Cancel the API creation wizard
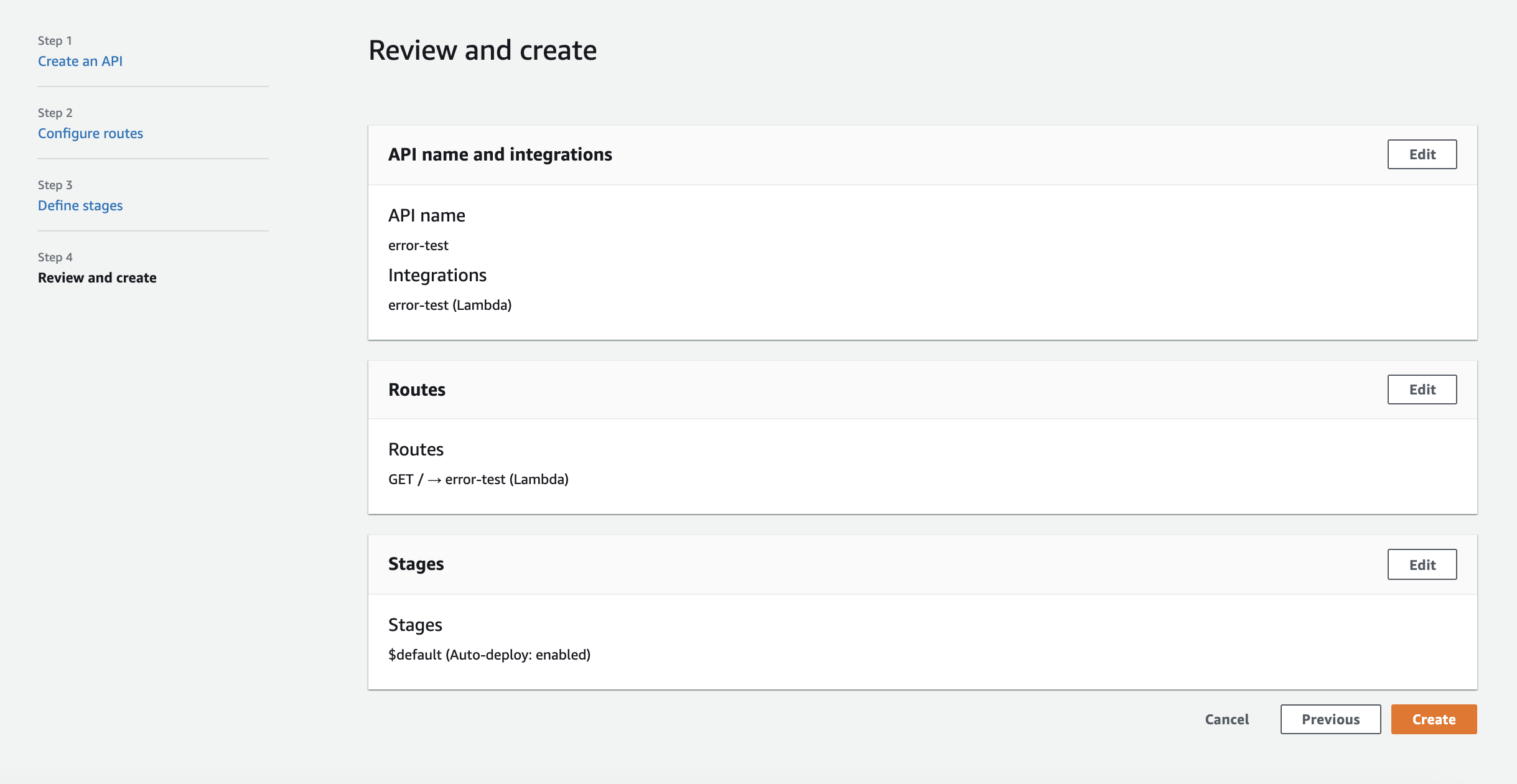 pyautogui.click(x=1226, y=719)
